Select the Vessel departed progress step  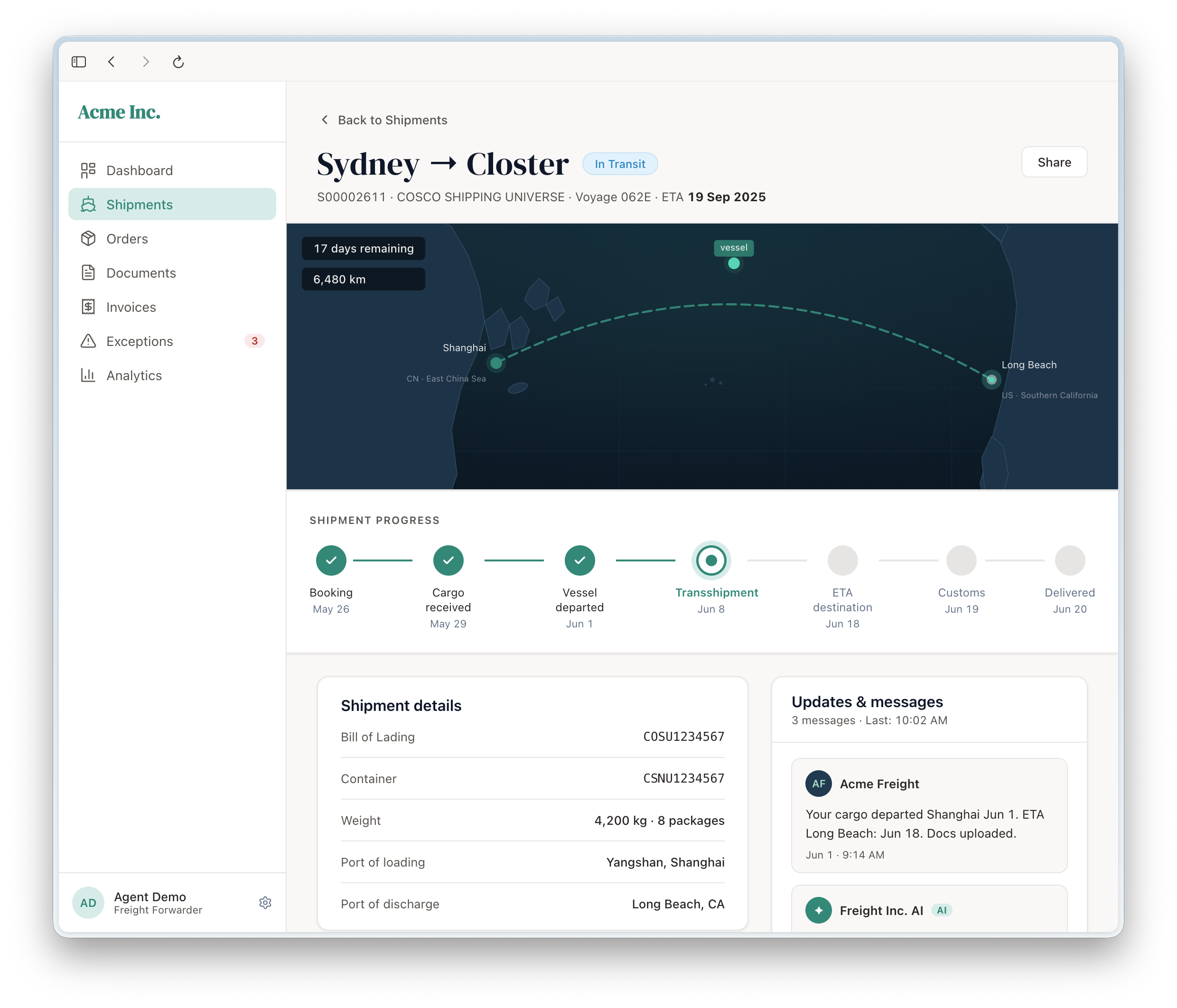click(579, 560)
